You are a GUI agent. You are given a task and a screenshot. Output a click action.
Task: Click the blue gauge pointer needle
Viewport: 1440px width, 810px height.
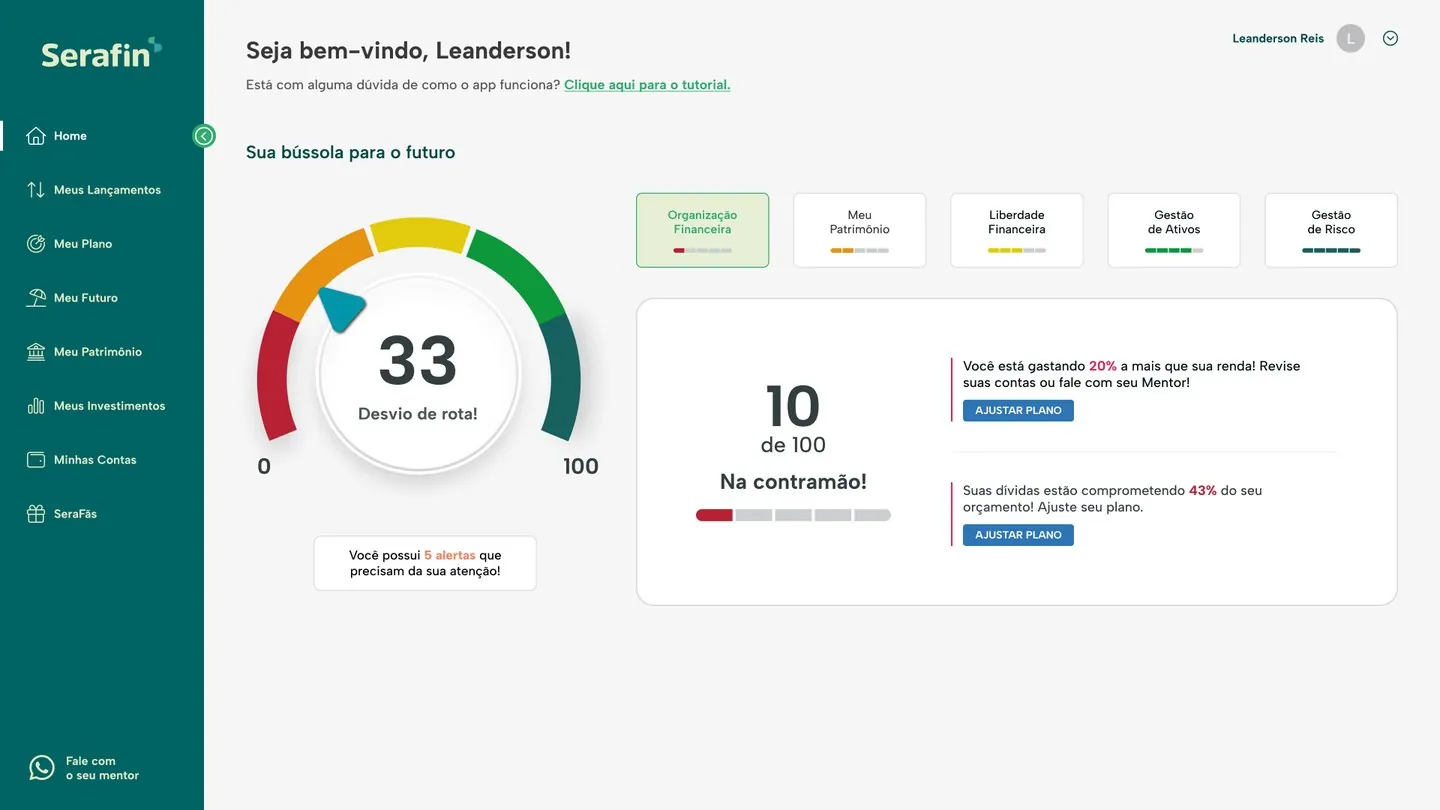[341, 308]
